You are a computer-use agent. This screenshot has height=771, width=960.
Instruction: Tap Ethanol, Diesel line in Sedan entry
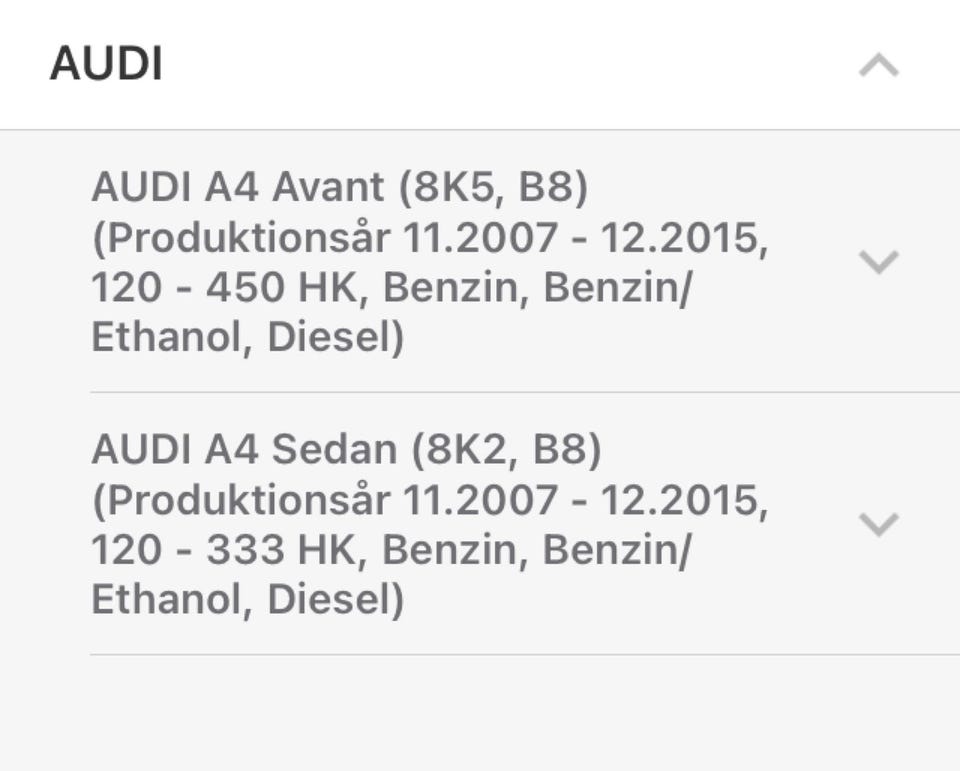247,601
